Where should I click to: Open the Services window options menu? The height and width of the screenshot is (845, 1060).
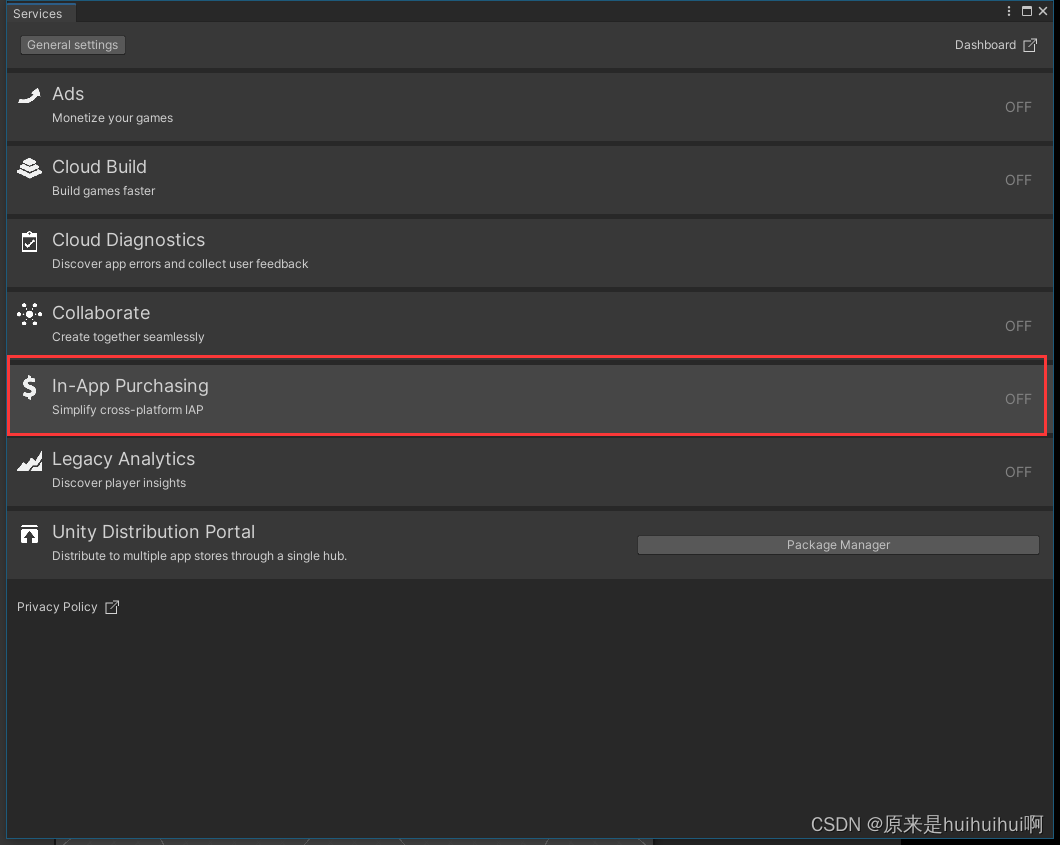1008,11
